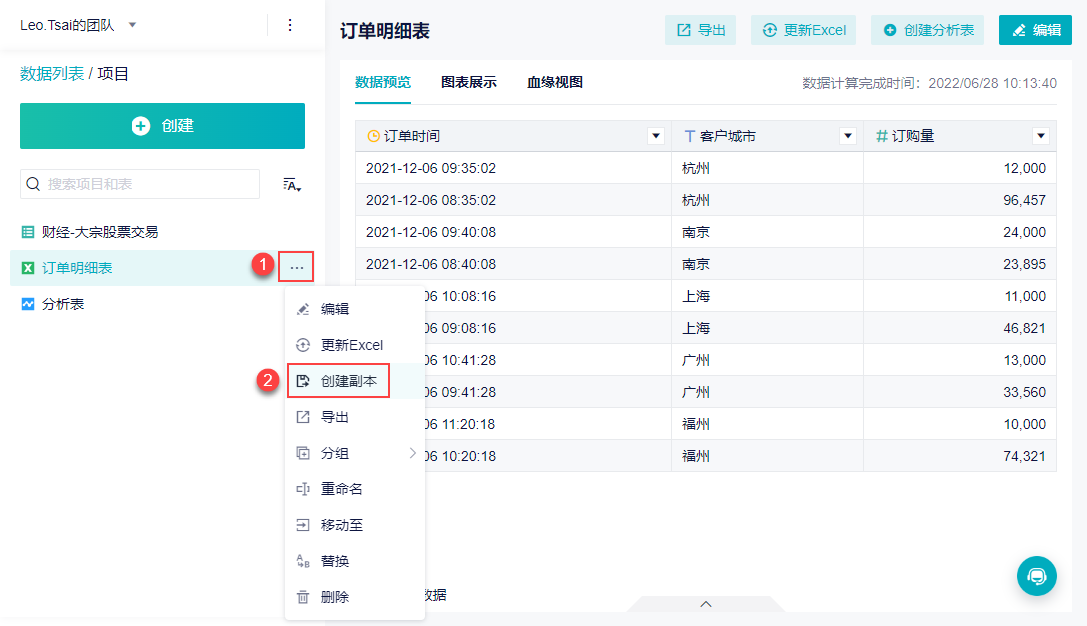Click the 数据列表 breadcrumb link

[52, 74]
